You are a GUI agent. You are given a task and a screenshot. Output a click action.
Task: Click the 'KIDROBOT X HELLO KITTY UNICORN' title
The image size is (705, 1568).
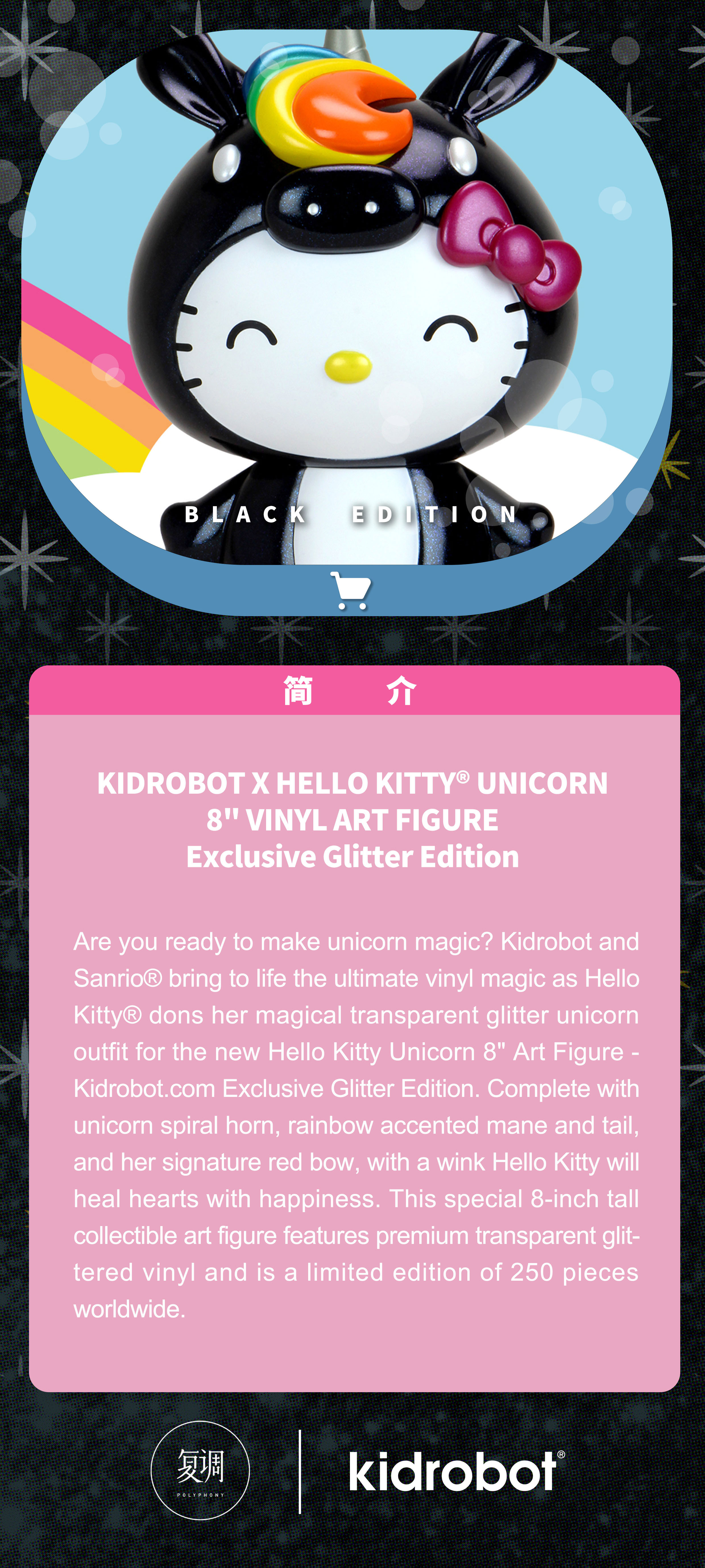[352, 783]
